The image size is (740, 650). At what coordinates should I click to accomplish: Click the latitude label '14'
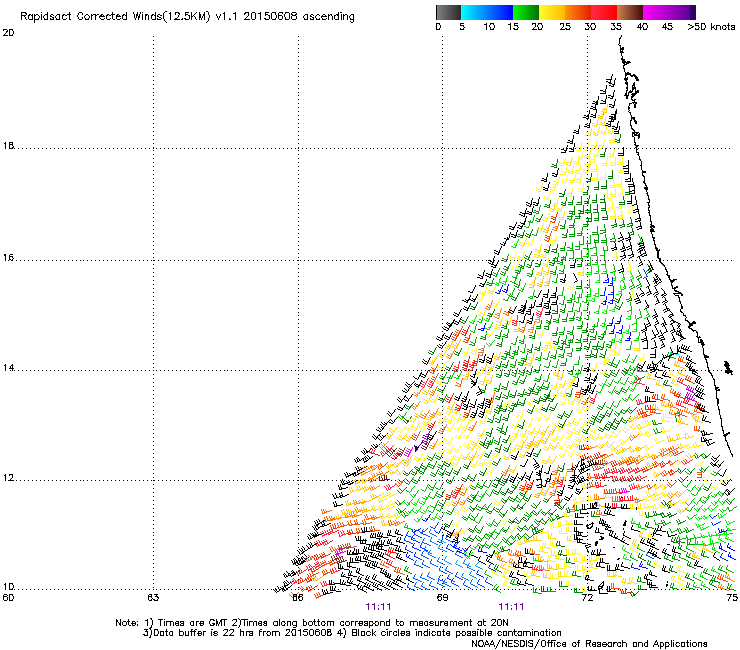point(8,368)
